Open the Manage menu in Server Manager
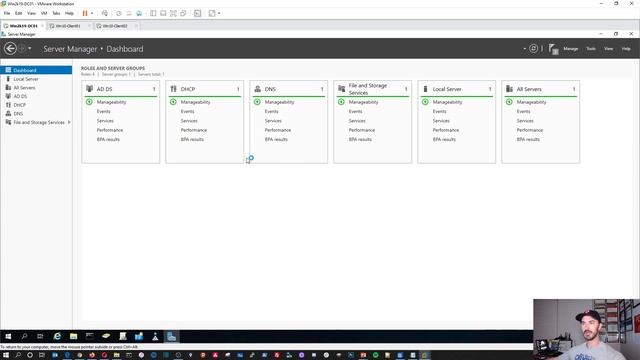This screenshot has width=640, height=360. pyautogui.click(x=571, y=49)
